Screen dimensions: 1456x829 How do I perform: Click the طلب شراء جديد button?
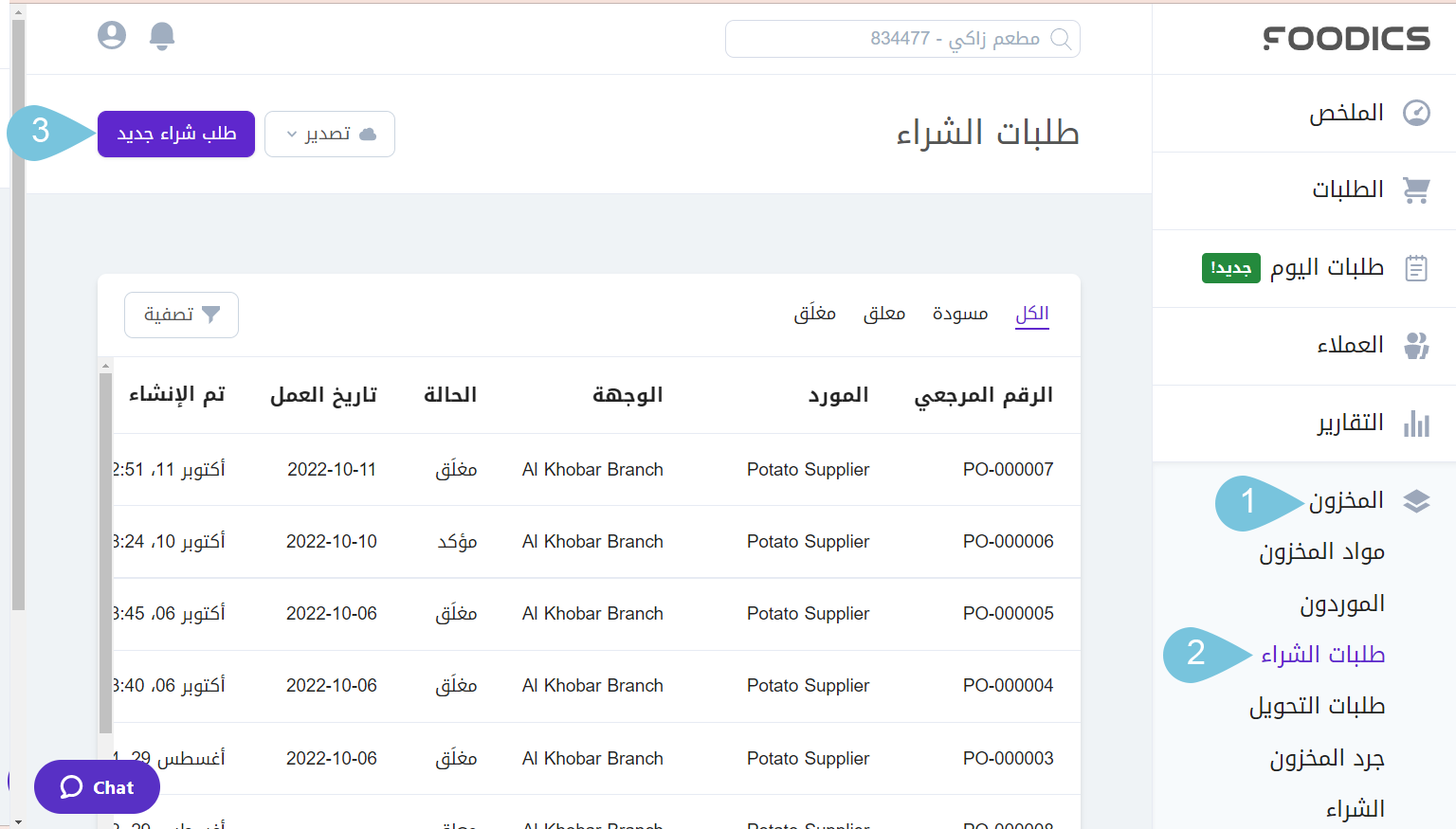click(175, 134)
